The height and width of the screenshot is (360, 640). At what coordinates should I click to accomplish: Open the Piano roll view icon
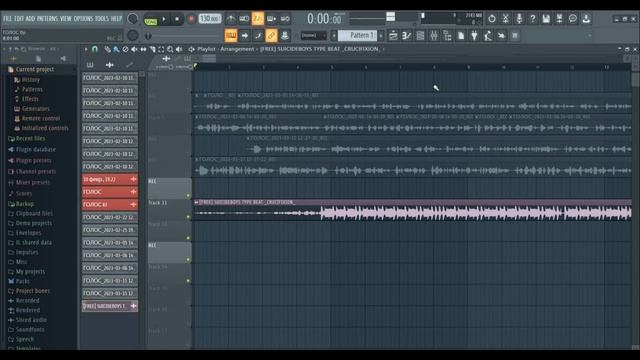tap(407, 36)
